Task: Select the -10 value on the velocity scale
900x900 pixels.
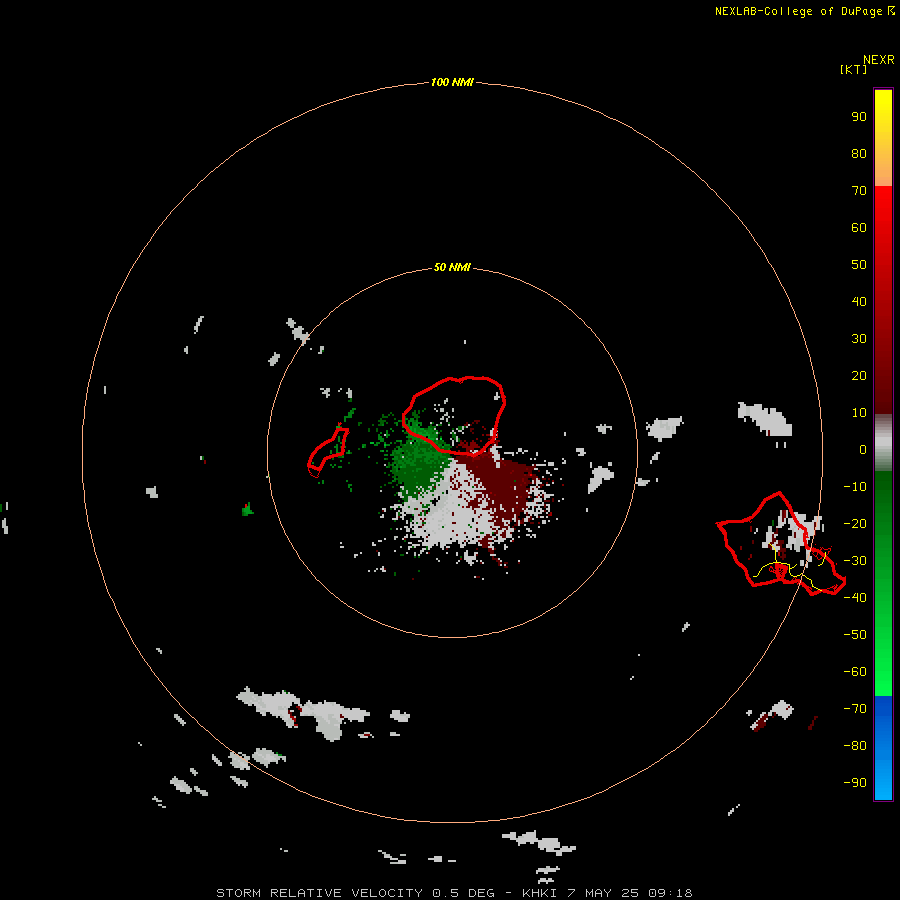Action: [x=855, y=487]
